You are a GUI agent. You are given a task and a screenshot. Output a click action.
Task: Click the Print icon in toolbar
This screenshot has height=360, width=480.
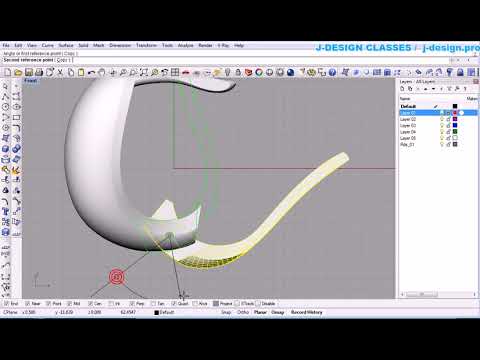coord(39,72)
